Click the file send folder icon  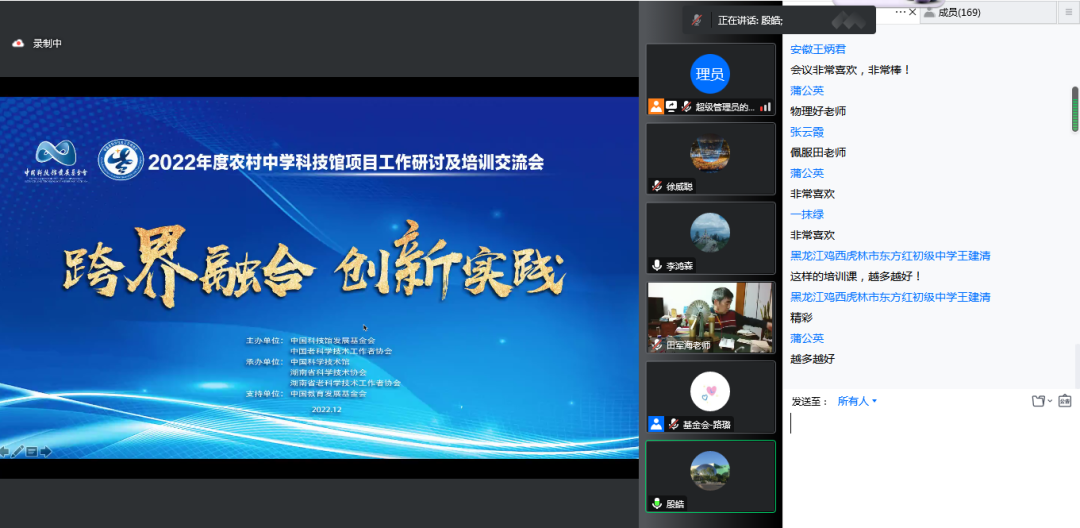(1038, 401)
